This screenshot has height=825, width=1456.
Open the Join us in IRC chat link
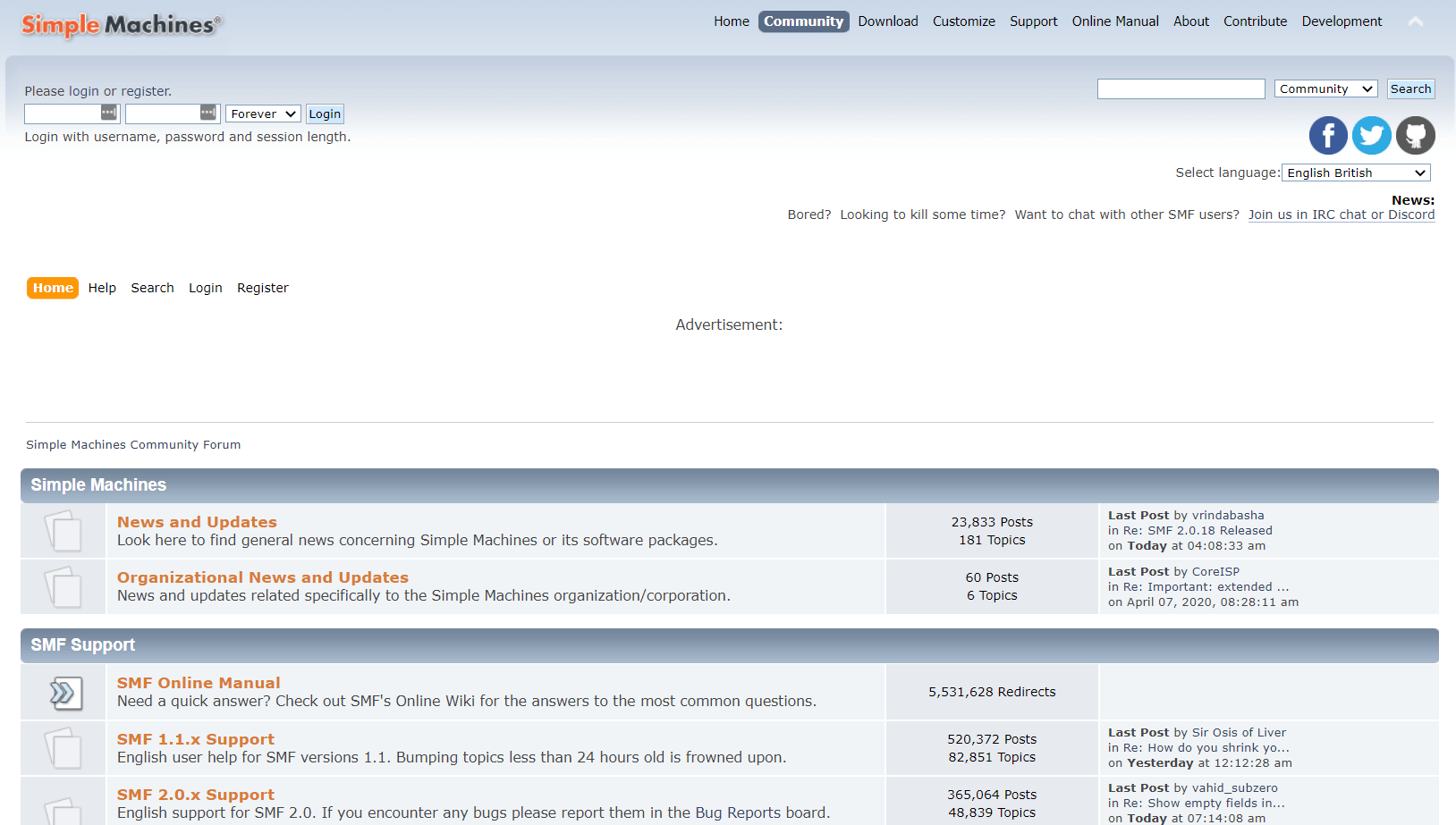point(1341,215)
